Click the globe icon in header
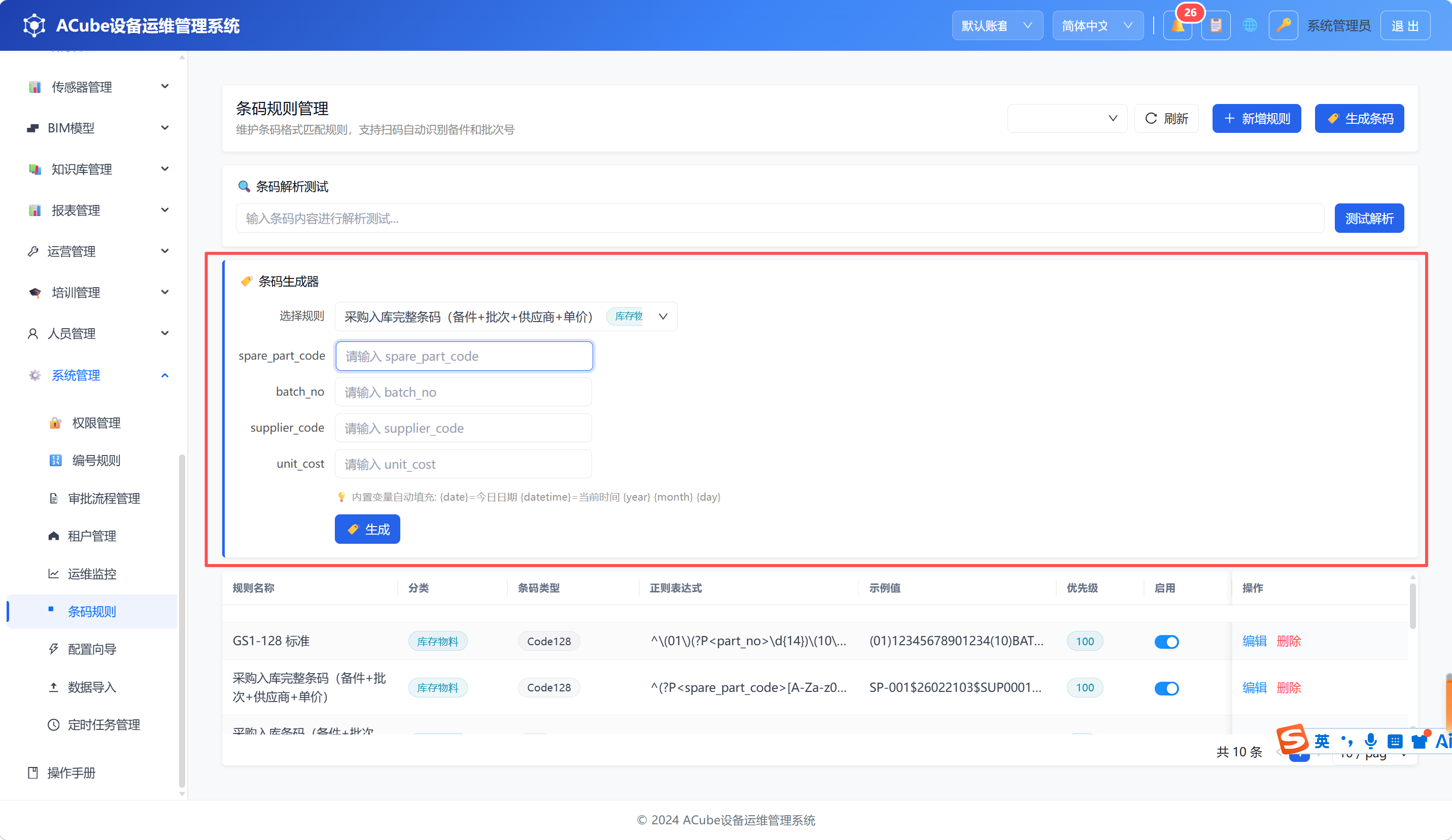 pyautogui.click(x=1250, y=25)
